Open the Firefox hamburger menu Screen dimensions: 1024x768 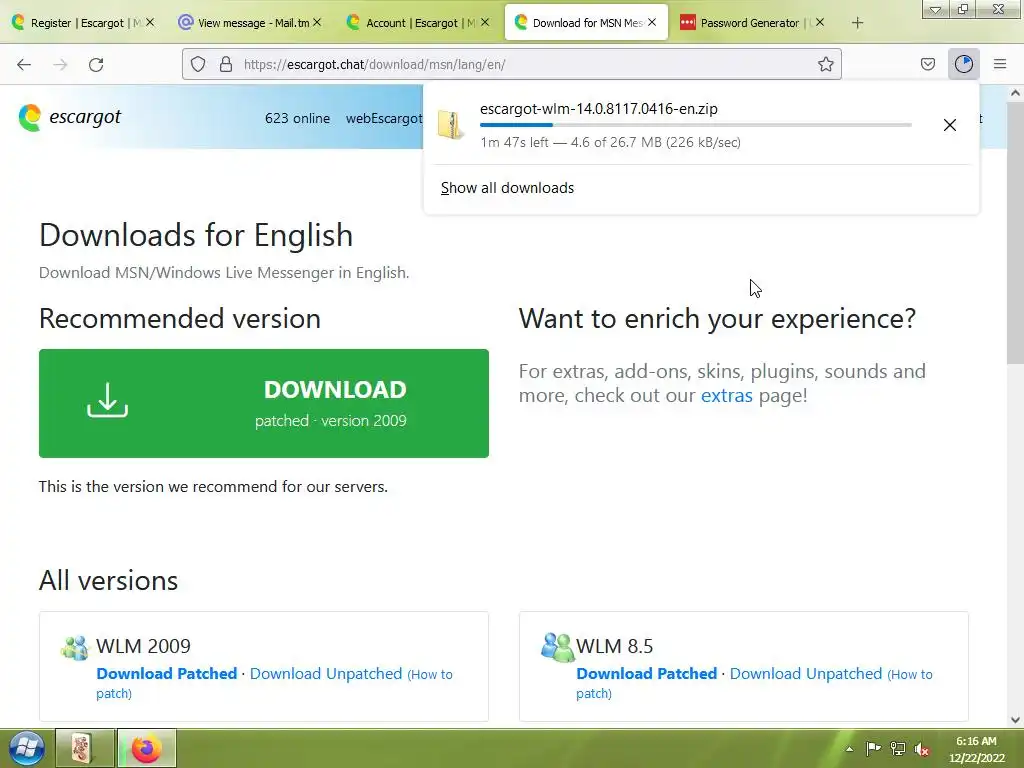click(1000, 64)
